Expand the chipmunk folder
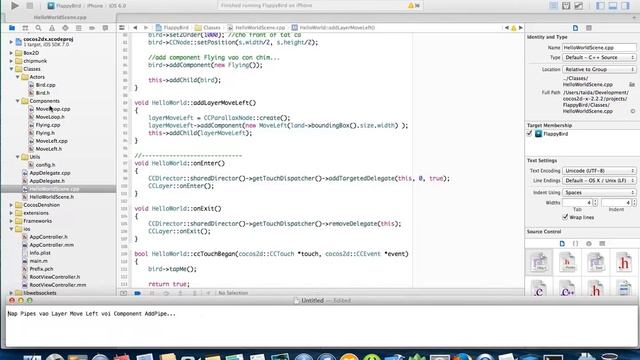 click(x=11, y=61)
